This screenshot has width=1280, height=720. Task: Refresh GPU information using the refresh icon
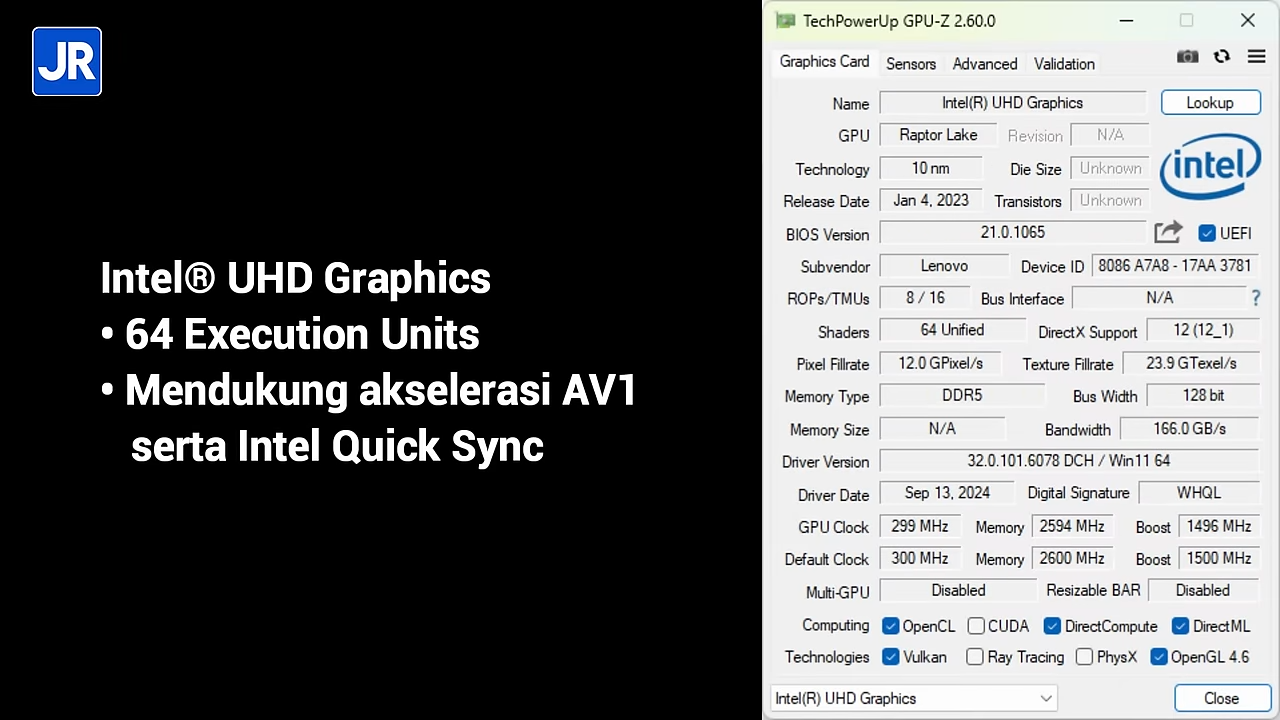click(1222, 57)
